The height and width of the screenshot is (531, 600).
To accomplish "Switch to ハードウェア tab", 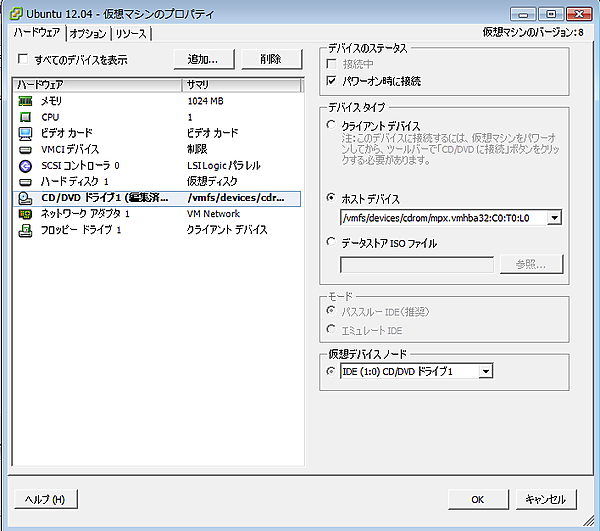I will (x=37, y=33).
